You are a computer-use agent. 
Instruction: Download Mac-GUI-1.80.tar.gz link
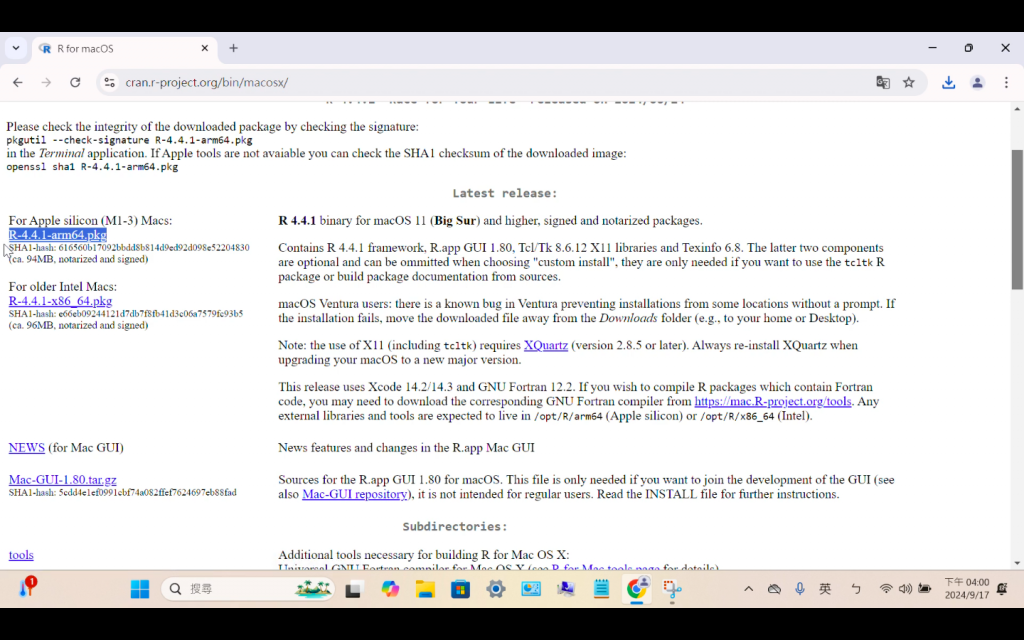point(62,479)
